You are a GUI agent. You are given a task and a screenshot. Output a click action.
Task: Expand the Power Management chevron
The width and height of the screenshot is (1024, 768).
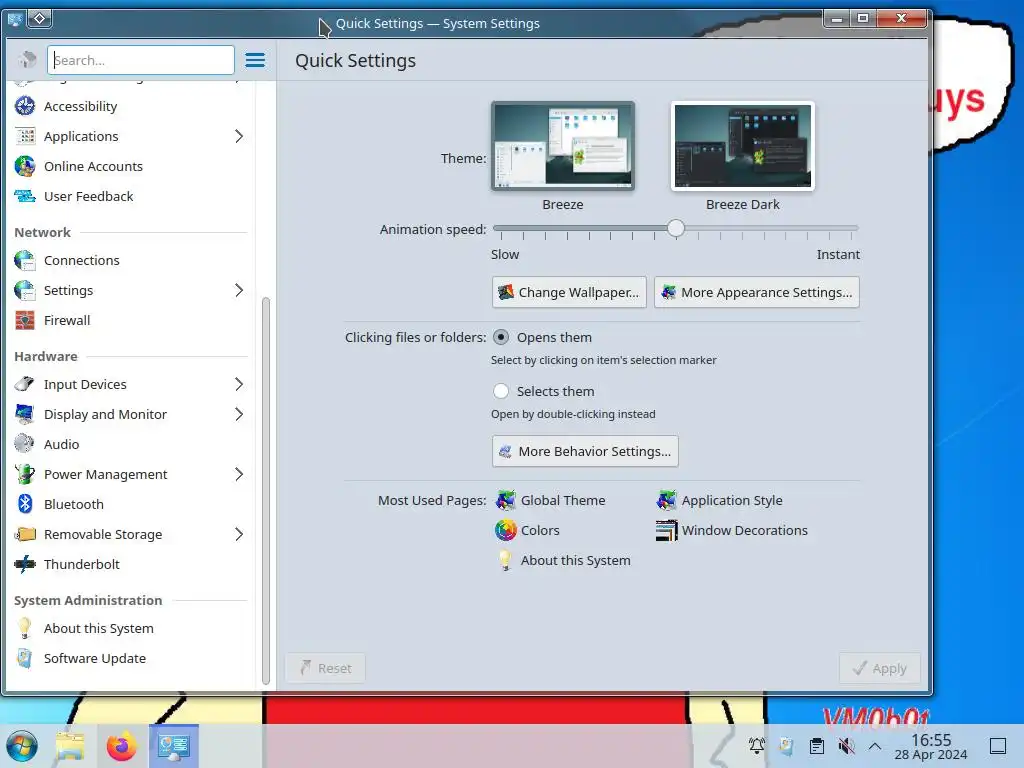point(239,474)
